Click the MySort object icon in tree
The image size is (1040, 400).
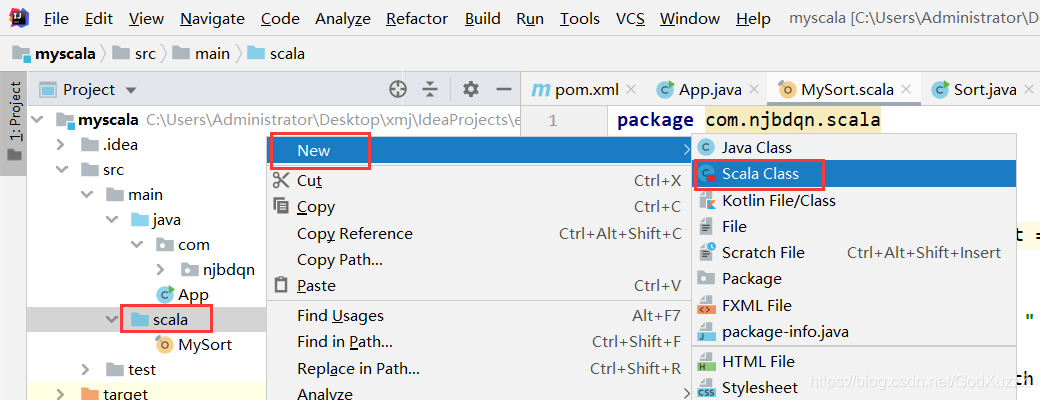pos(164,344)
